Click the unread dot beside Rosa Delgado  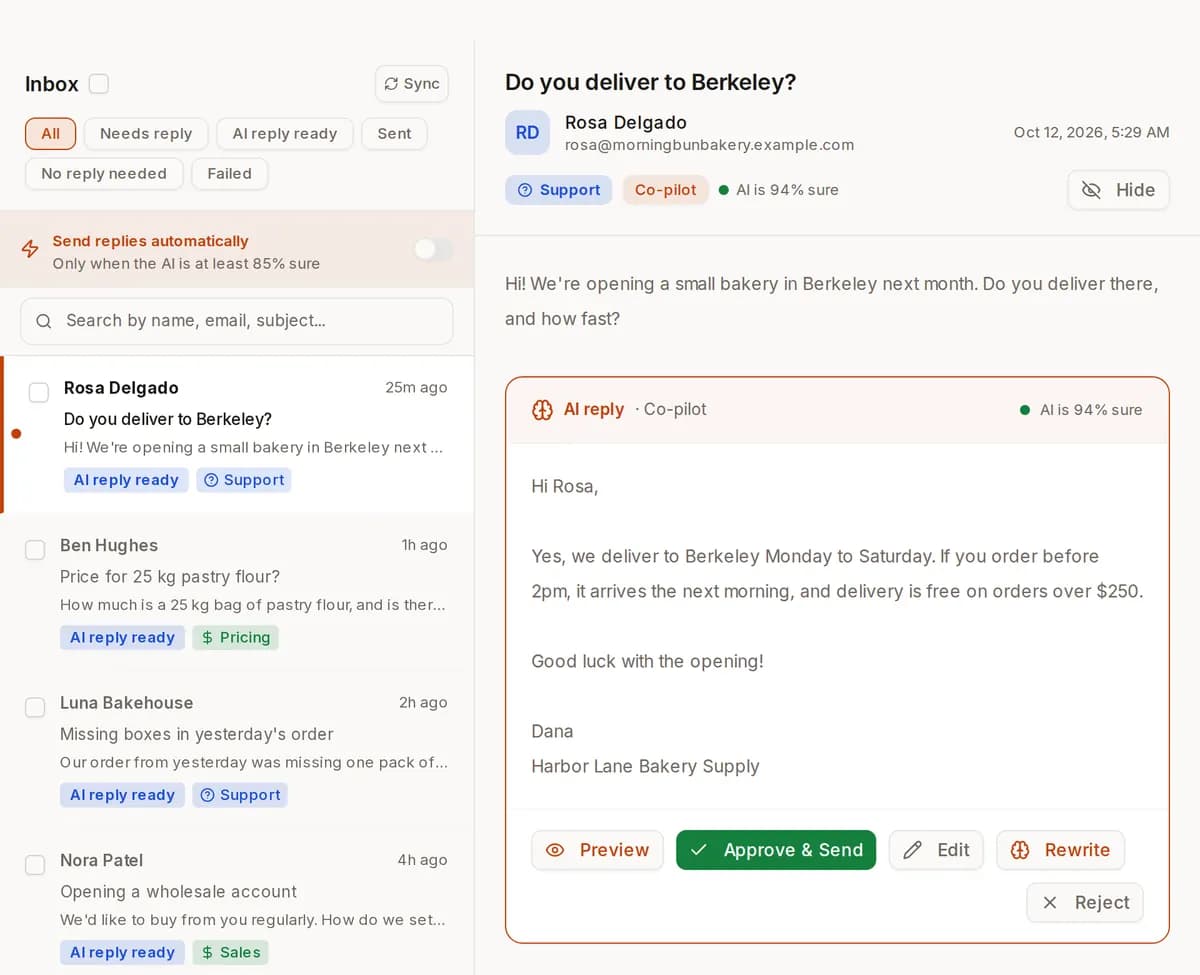16,434
